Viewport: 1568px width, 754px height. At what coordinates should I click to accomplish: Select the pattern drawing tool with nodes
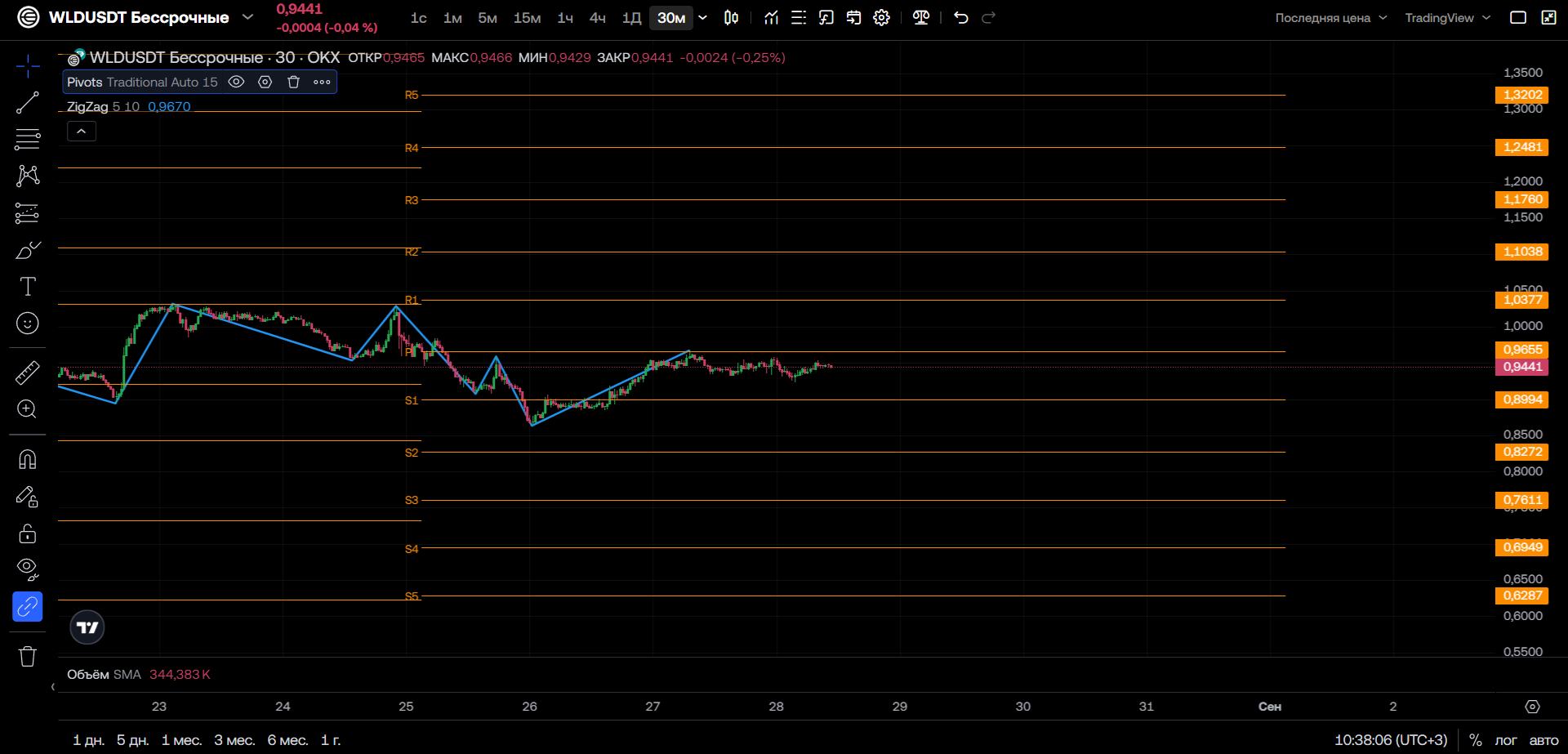[x=28, y=176]
